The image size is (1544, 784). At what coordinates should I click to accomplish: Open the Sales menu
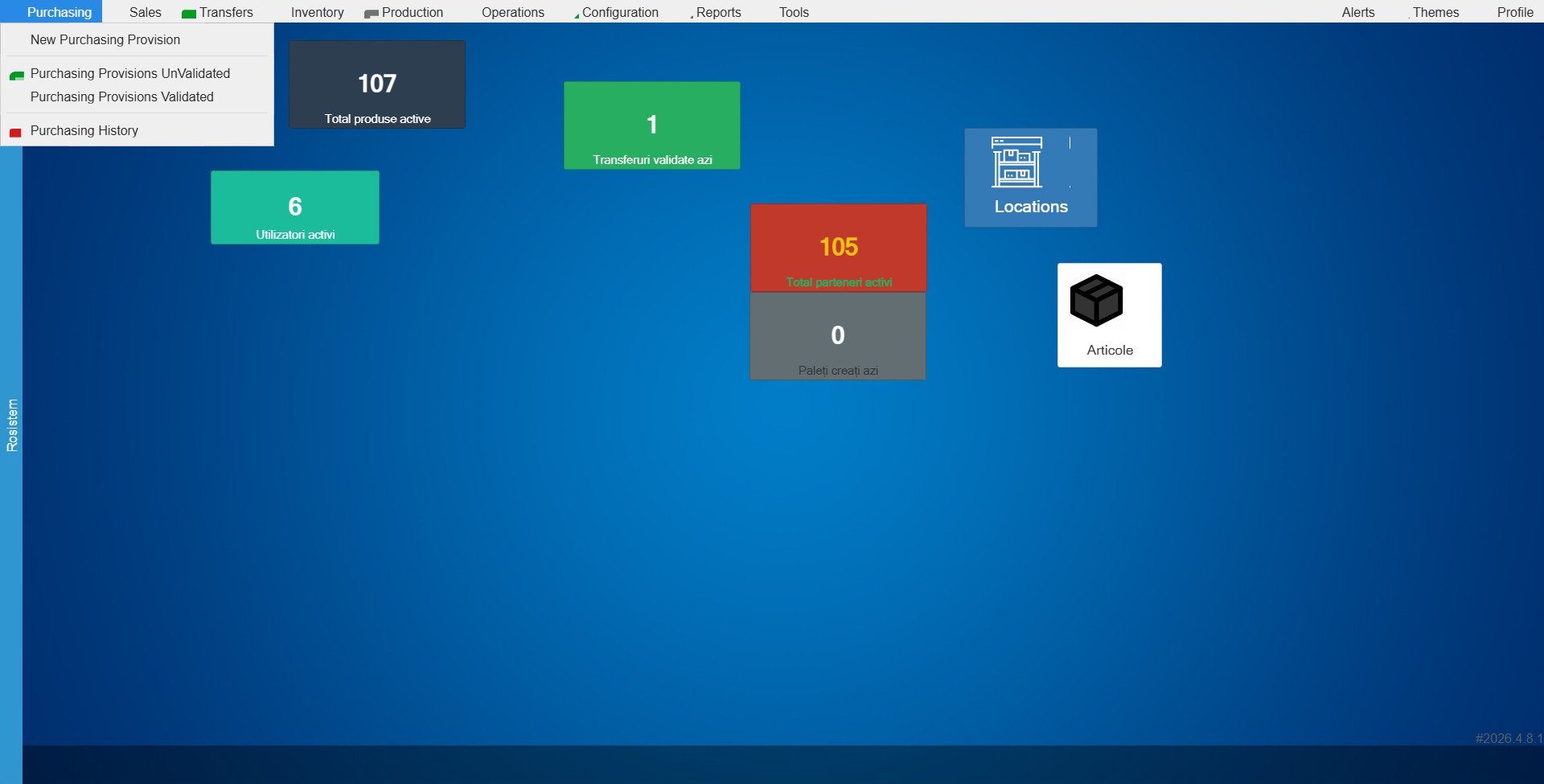145,12
